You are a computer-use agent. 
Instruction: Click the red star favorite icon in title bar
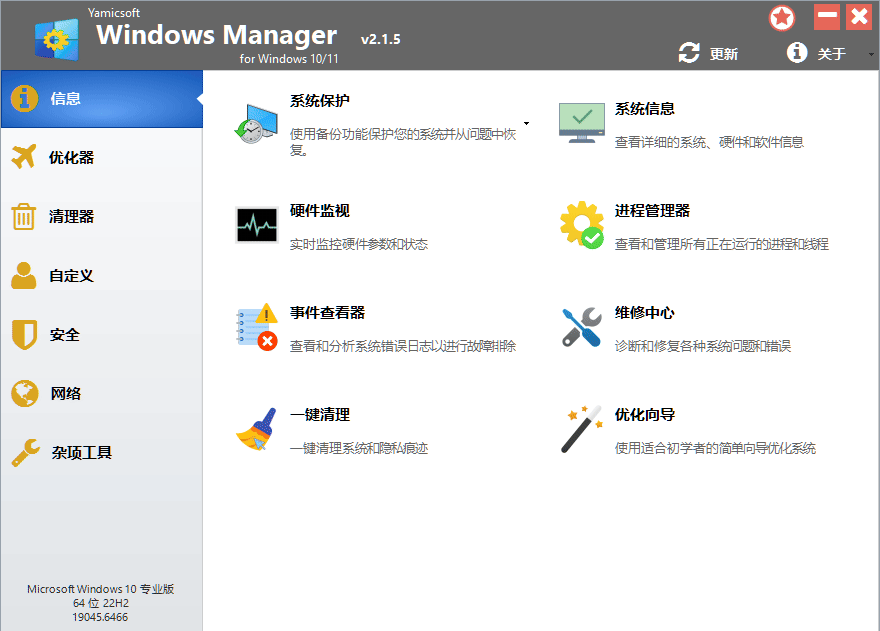(x=782, y=18)
